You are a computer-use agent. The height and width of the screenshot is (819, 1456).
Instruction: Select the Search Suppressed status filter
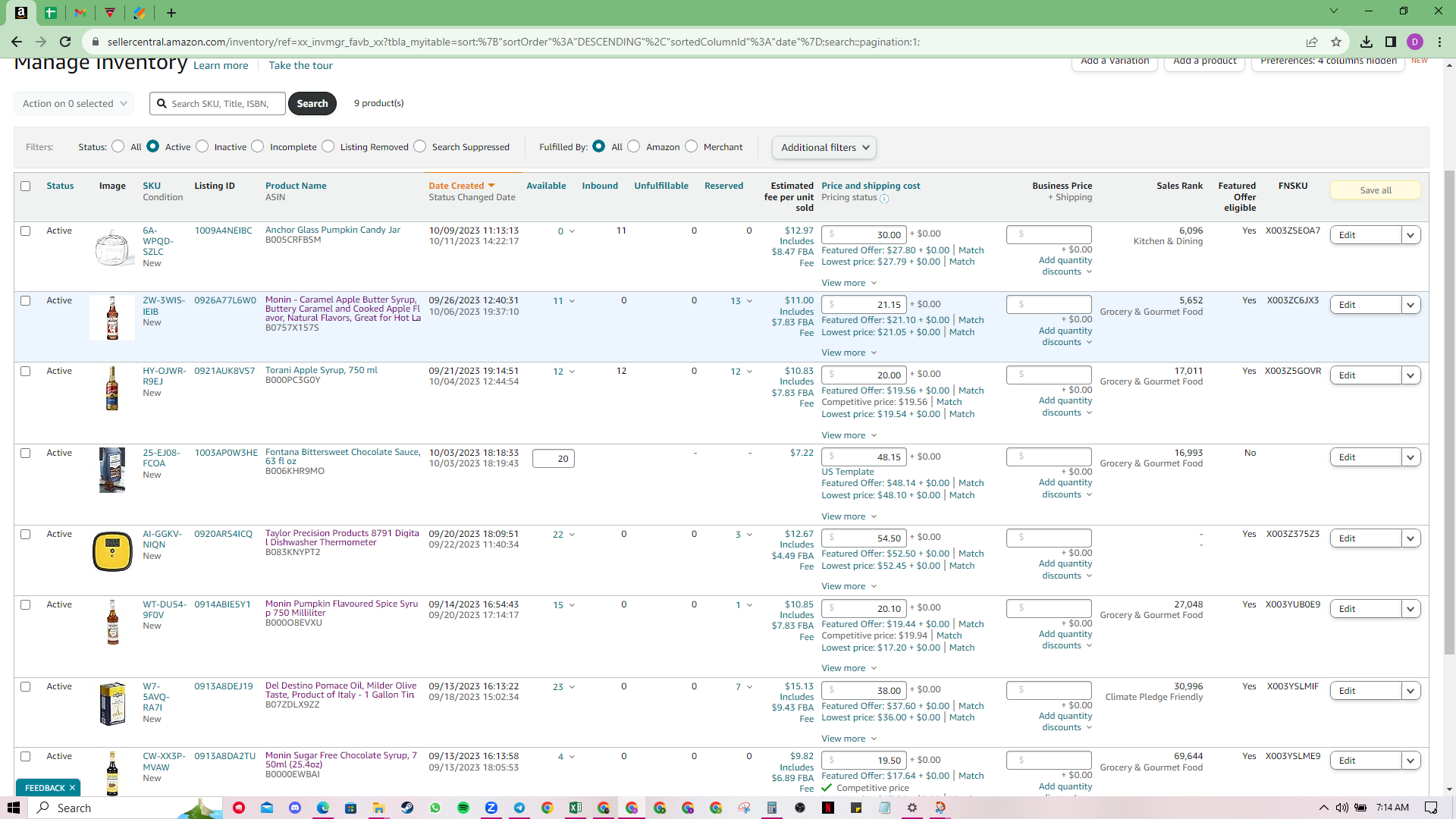[x=420, y=146]
